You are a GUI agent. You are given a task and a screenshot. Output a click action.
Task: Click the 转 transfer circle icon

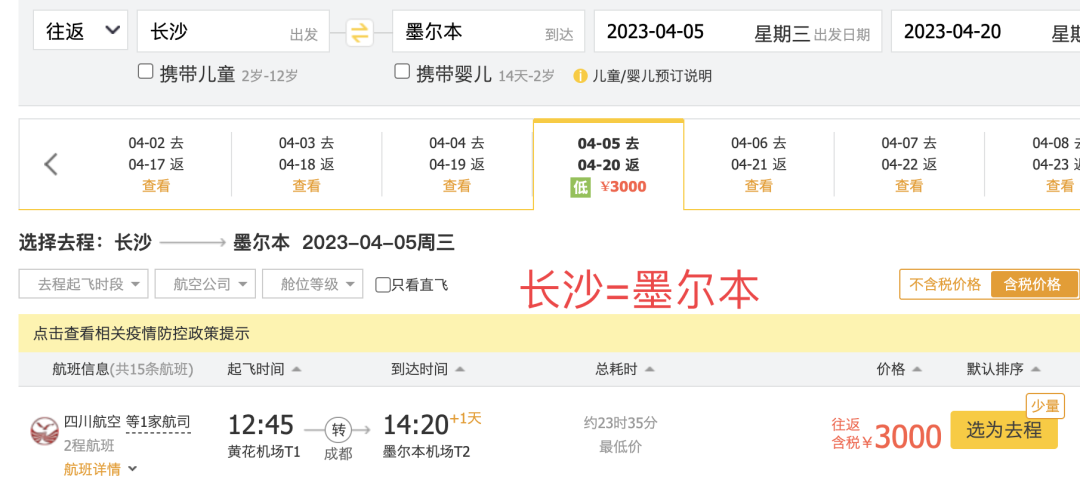coord(338,430)
